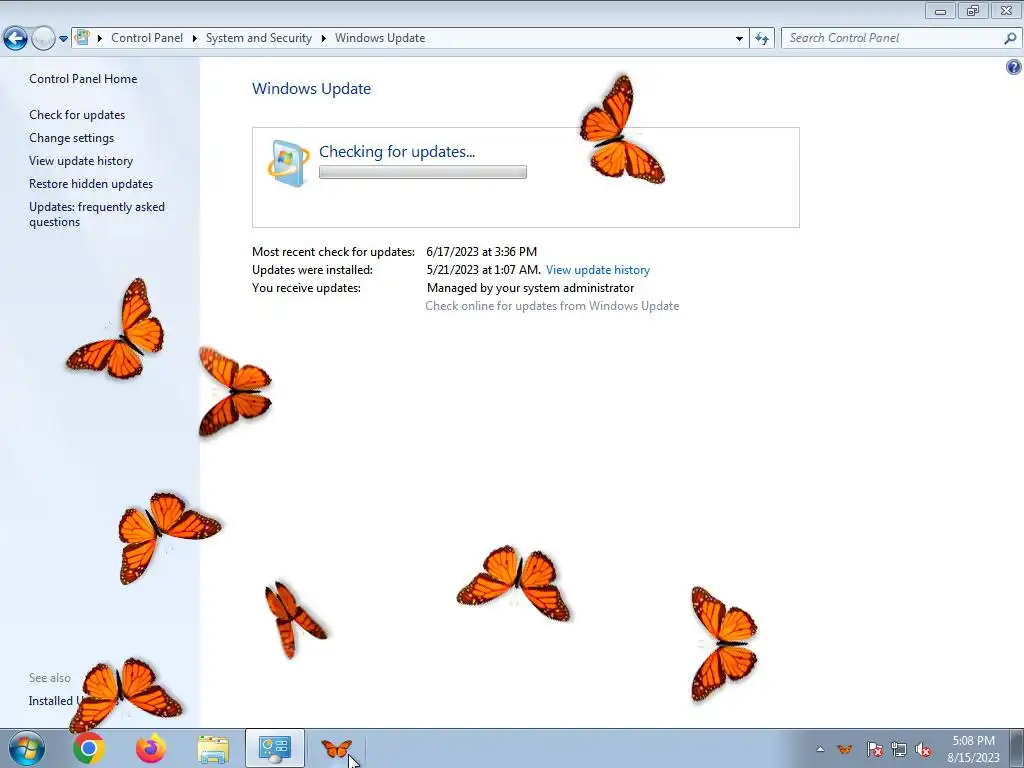Click View update history link beside install date
1024x768 pixels.
point(598,270)
